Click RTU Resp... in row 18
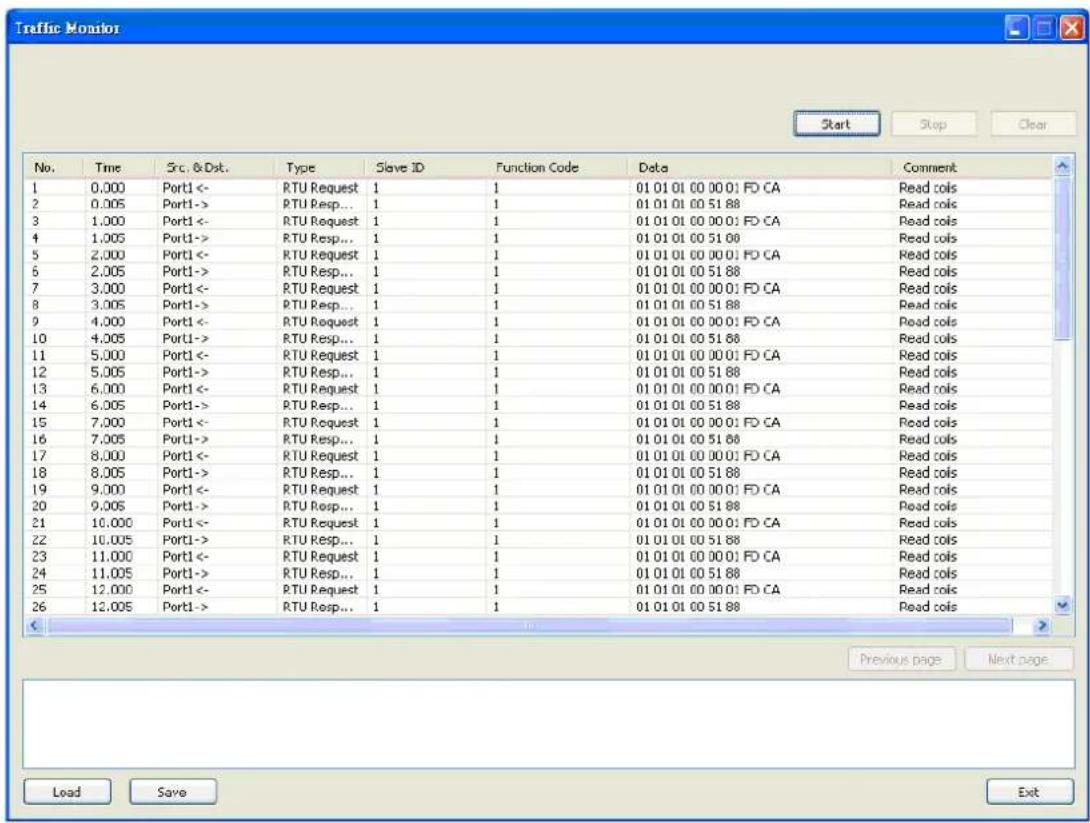The width and height of the screenshot is (1090, 823). 318,473
